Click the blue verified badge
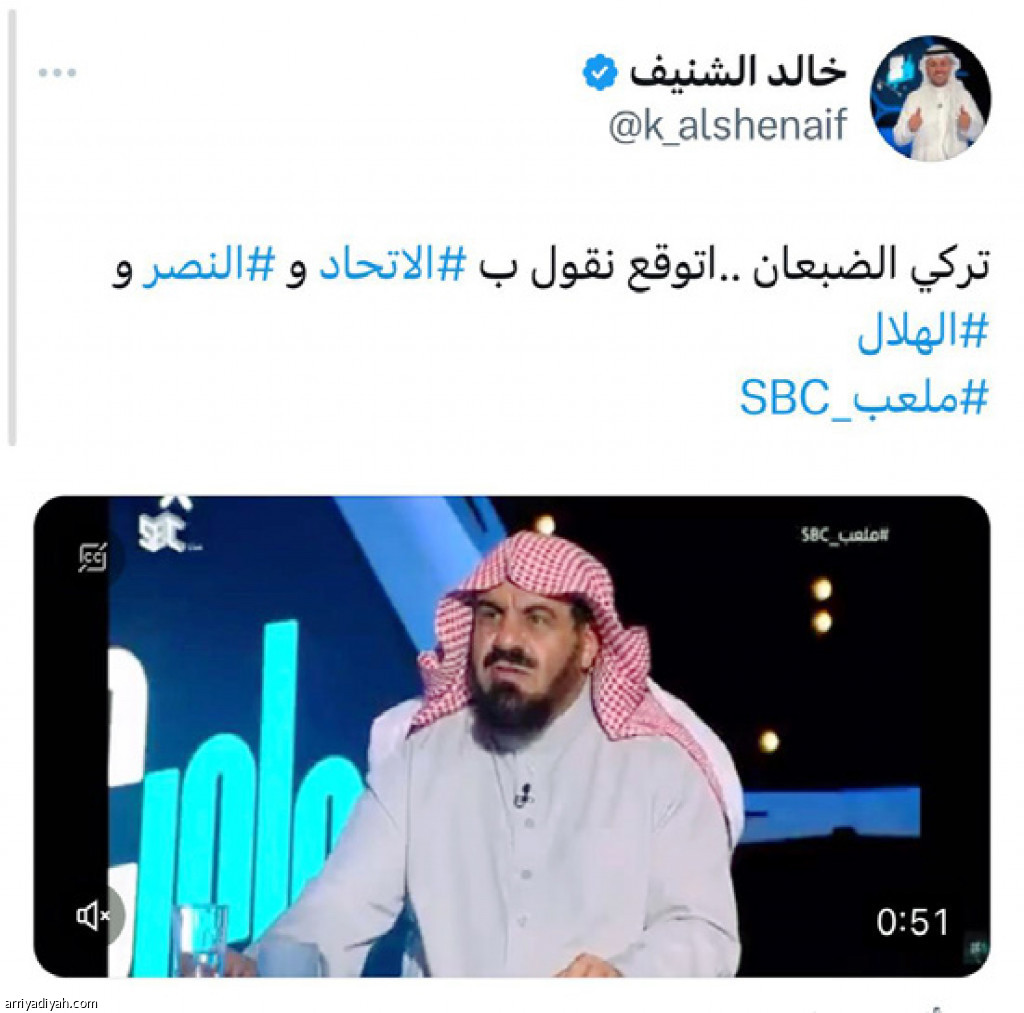1024x1013 pixels. 599,72
